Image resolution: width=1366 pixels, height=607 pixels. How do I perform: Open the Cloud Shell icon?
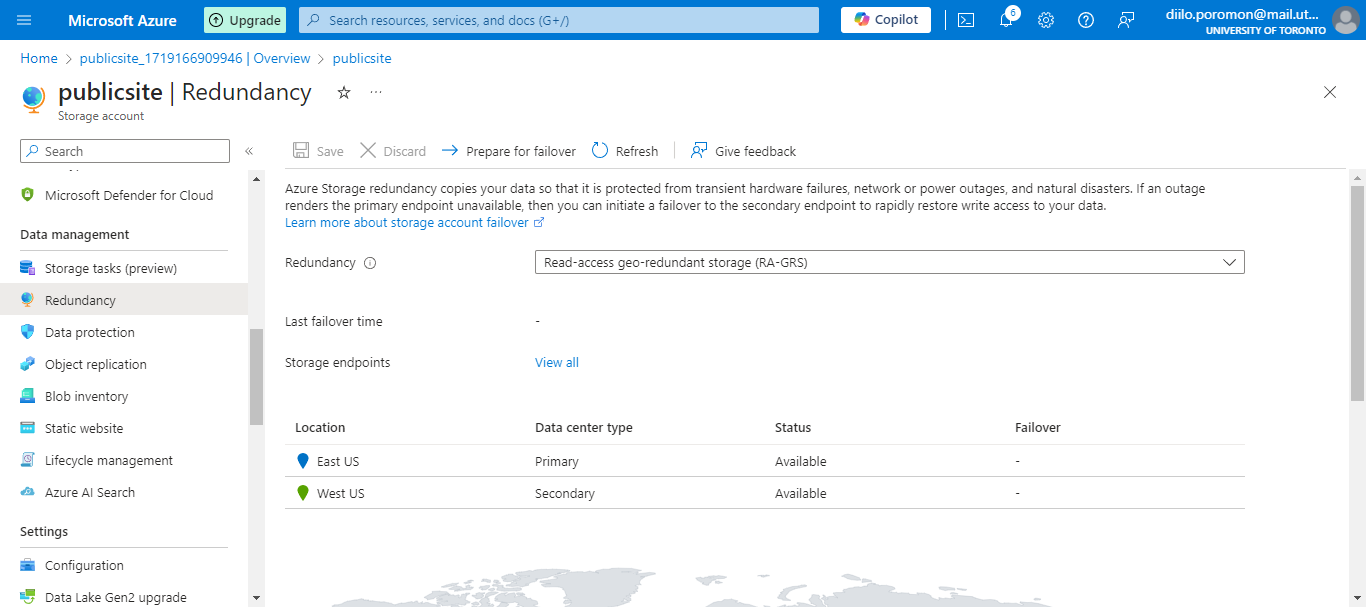tap(966, 20)
